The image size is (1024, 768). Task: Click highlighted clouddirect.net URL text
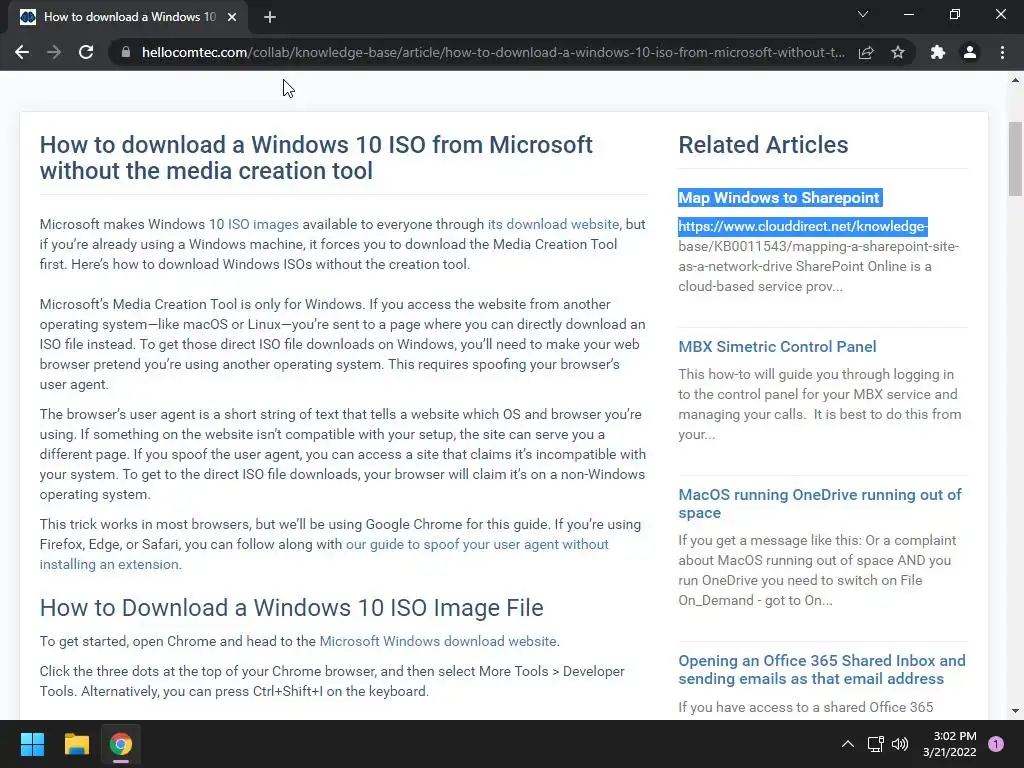pos(803,227)
